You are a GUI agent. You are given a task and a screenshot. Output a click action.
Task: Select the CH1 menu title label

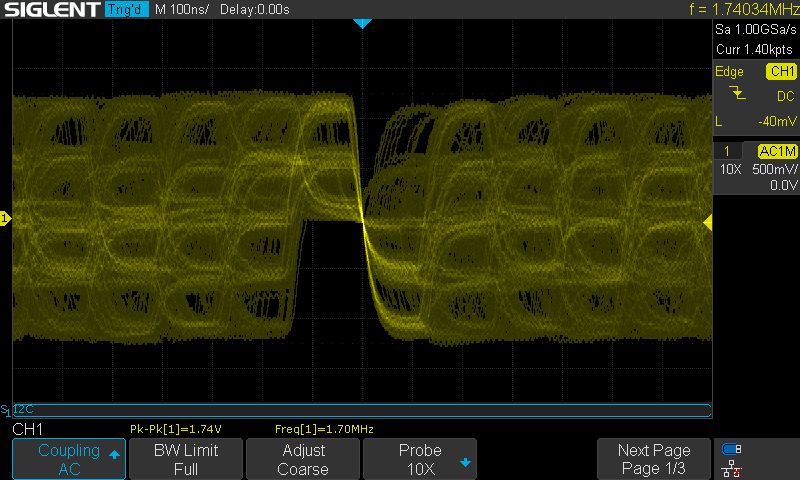(31, 429)
